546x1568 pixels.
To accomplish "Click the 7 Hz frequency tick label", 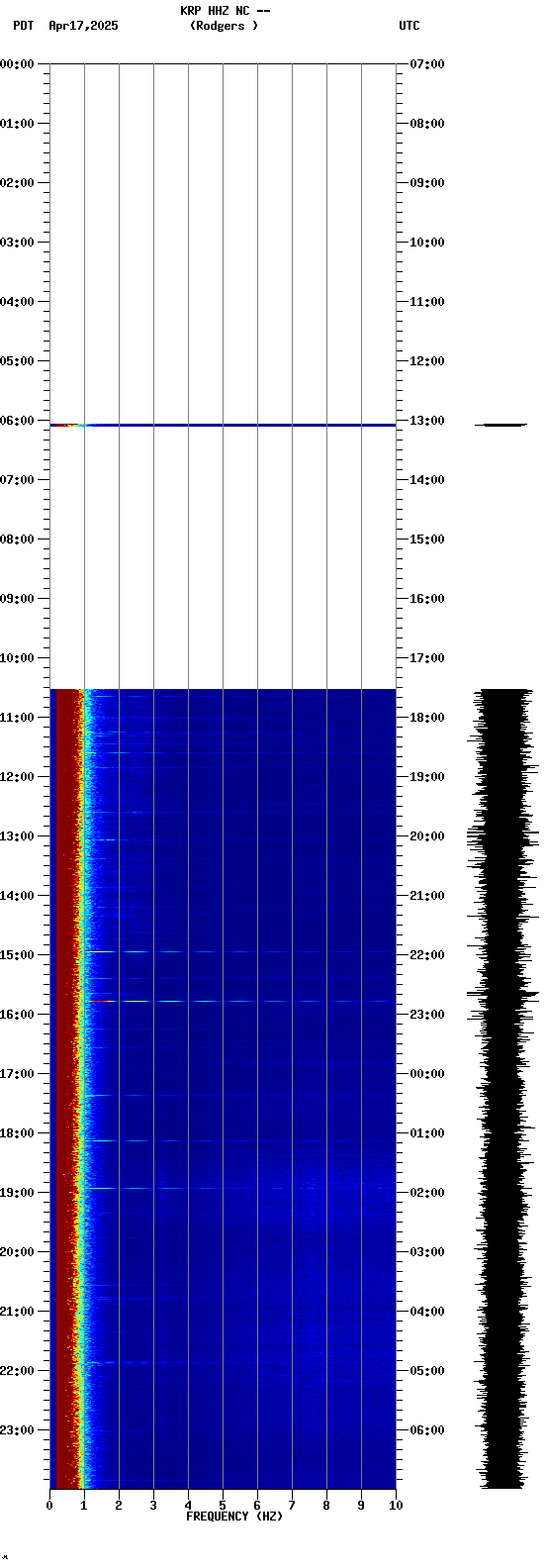I will 292,1506.
